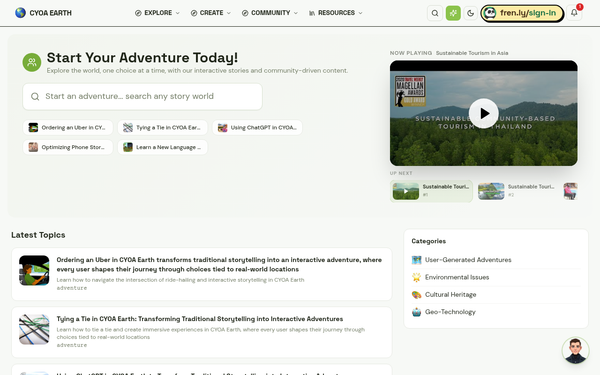Click the search magnifier icon in header
The width and height of the screenshot is (600, 375).
[x=435, y=13]
